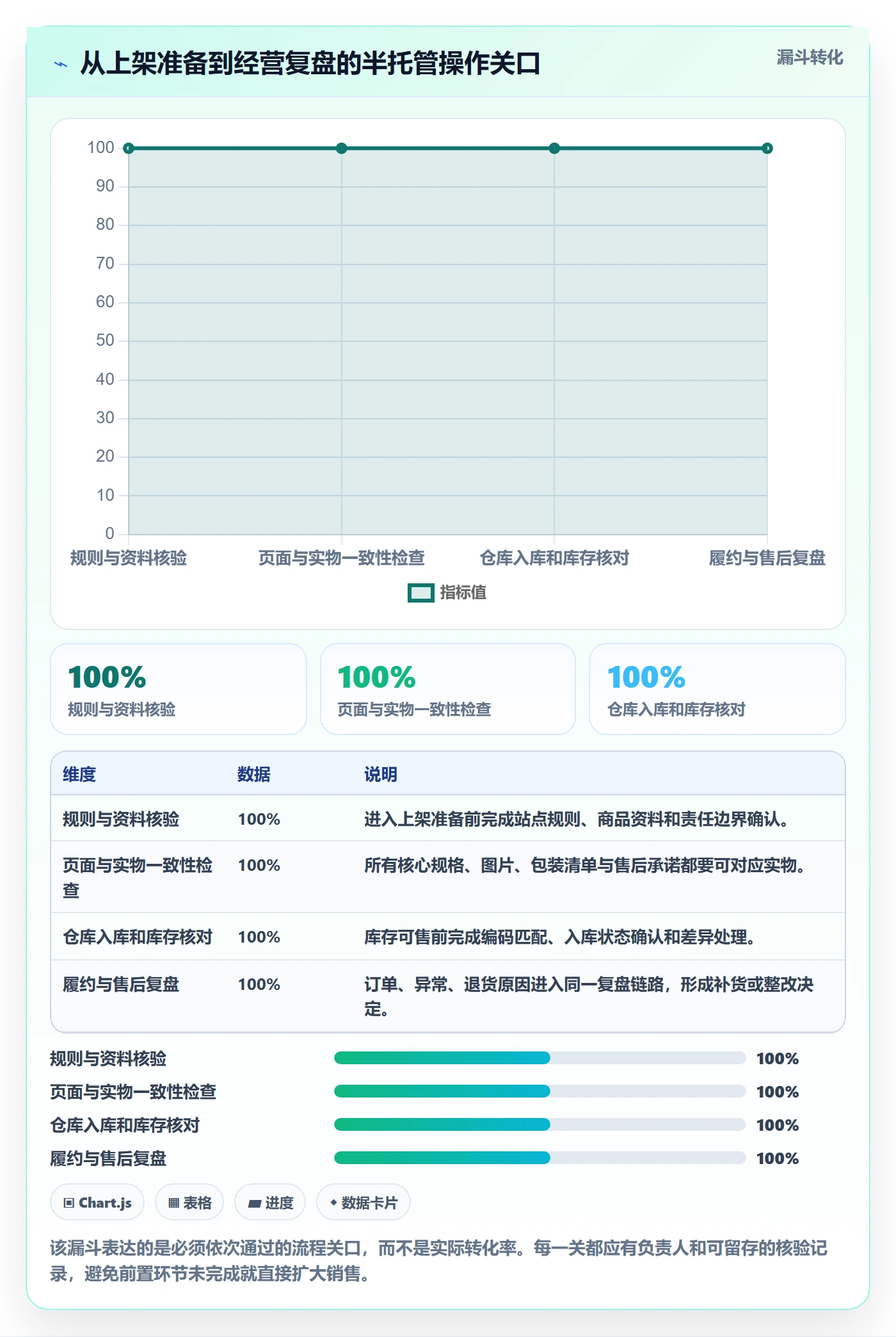Click the description starting 所有核心规格

pos(585,865)
